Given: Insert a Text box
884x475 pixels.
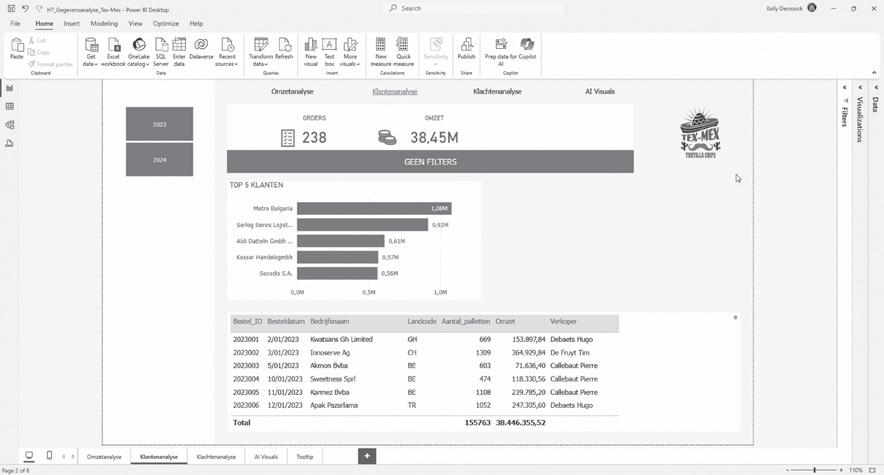Looking at the screenshot, I should 329,52.
